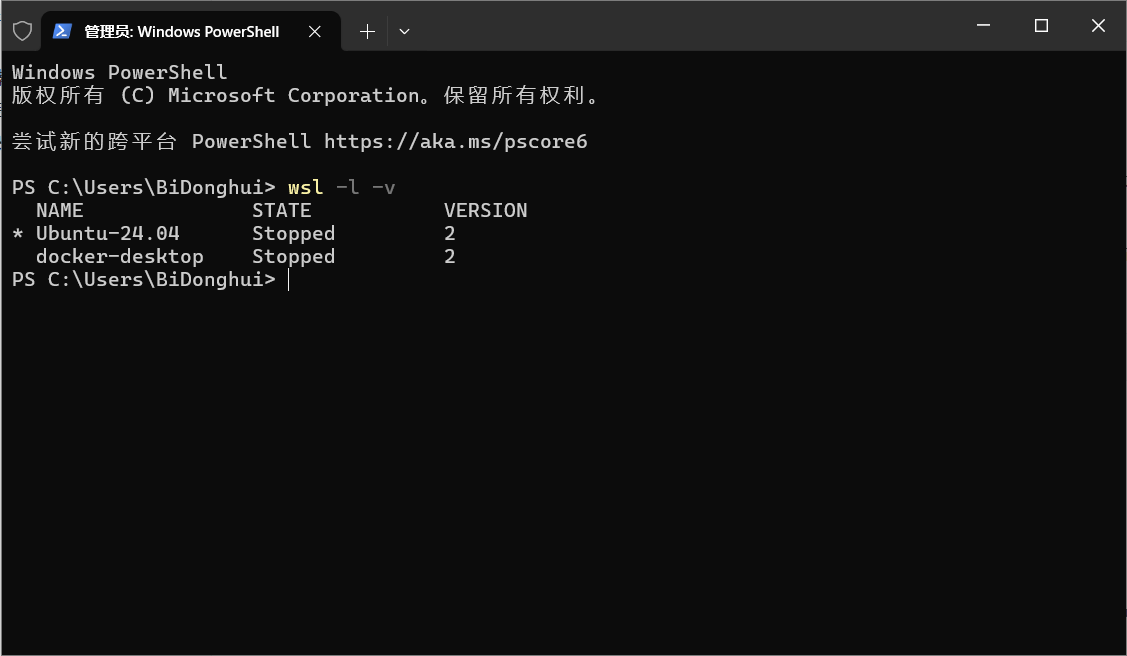Click the wsl -l -v command text

[340, 187]
